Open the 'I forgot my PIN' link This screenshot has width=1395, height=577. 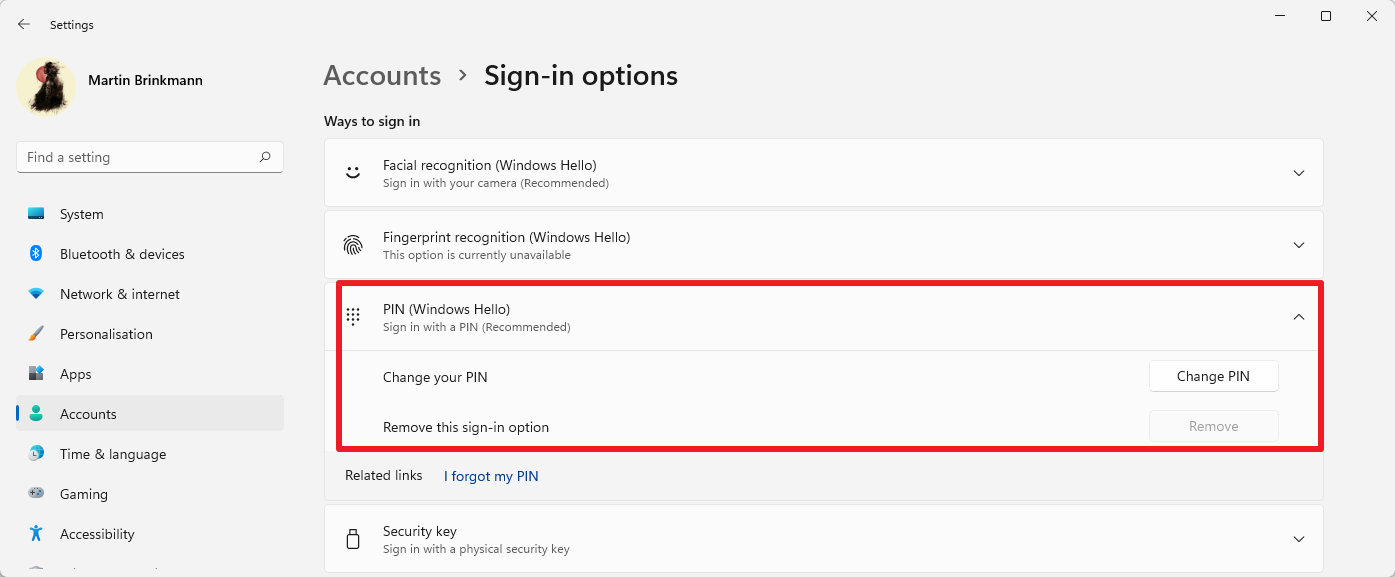491,476
